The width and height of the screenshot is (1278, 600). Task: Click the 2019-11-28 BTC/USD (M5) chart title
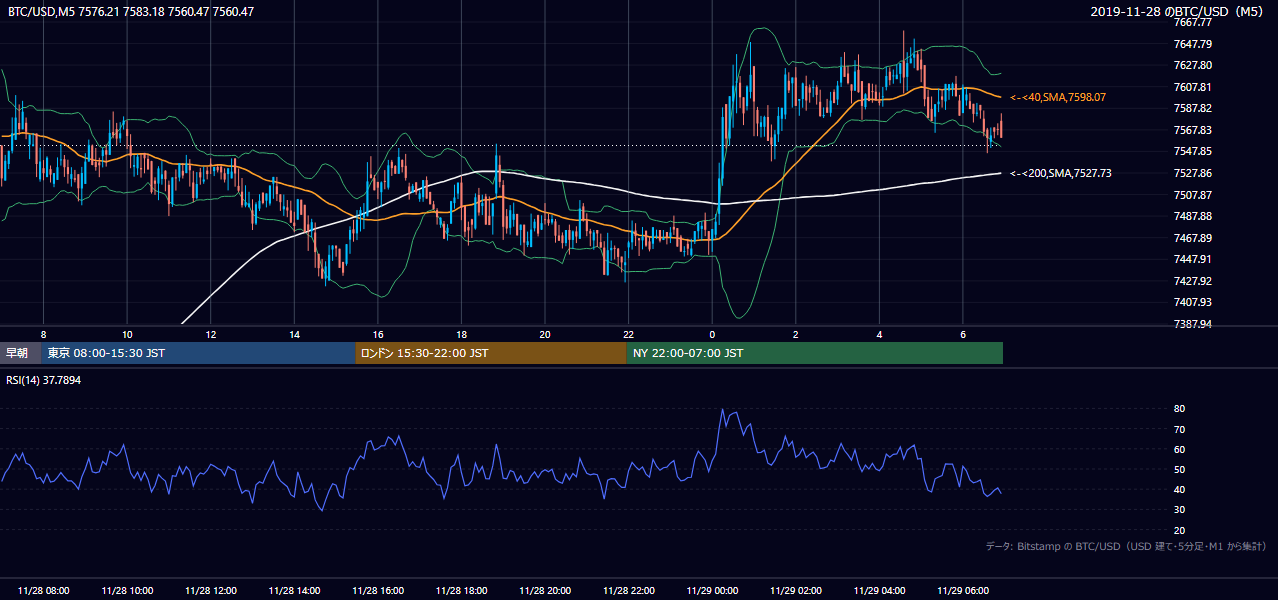(1179, 12)
